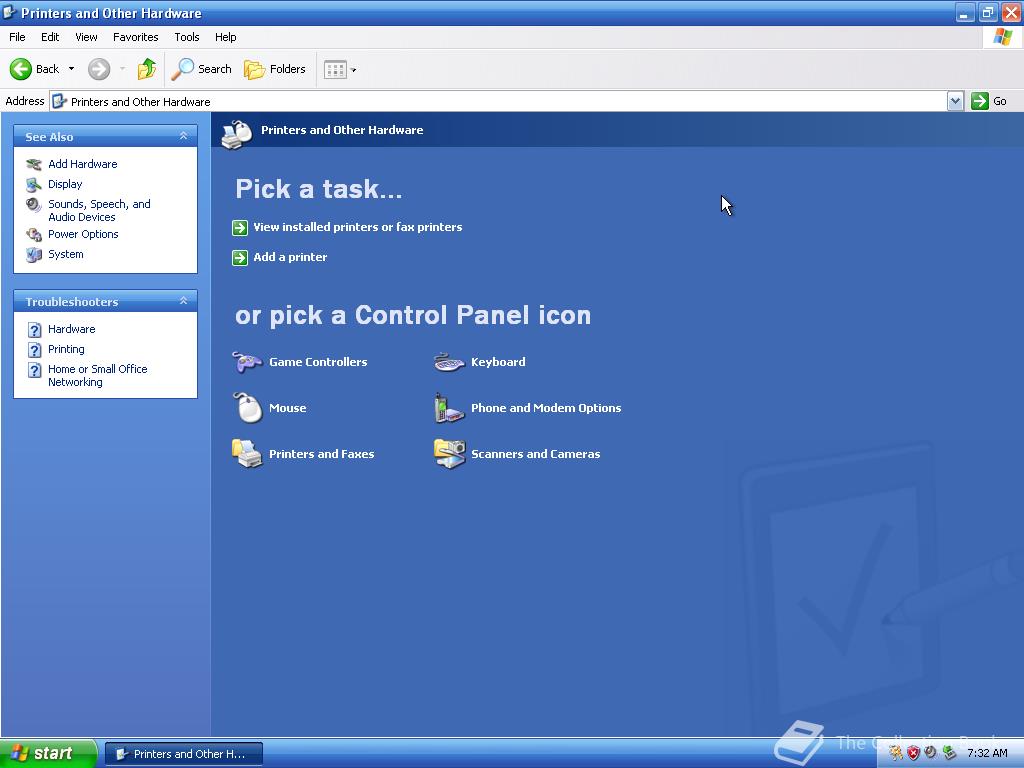Image resolution: width=1024 pixels, height=768 pixels.
Task: Open the Phone and Modem Options label
Action: pos(546,408)
